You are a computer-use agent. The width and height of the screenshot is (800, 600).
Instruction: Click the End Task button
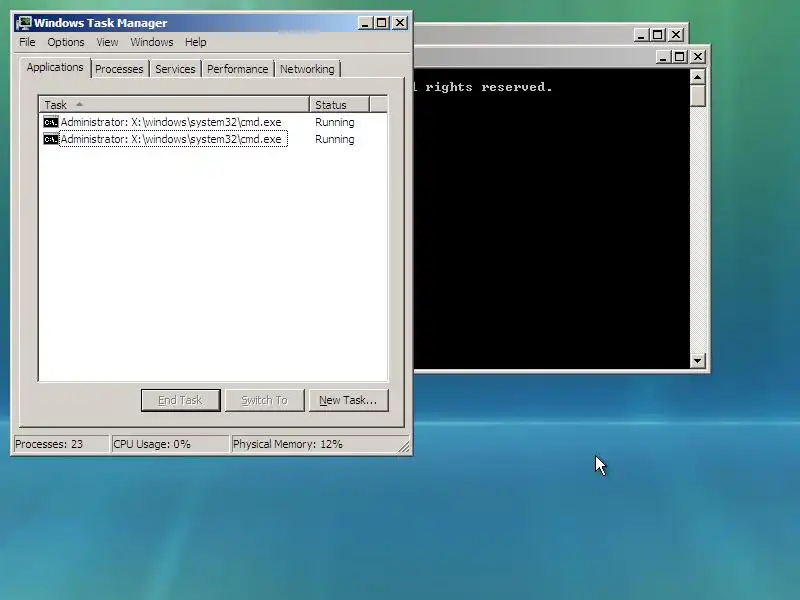coord(181,400)
